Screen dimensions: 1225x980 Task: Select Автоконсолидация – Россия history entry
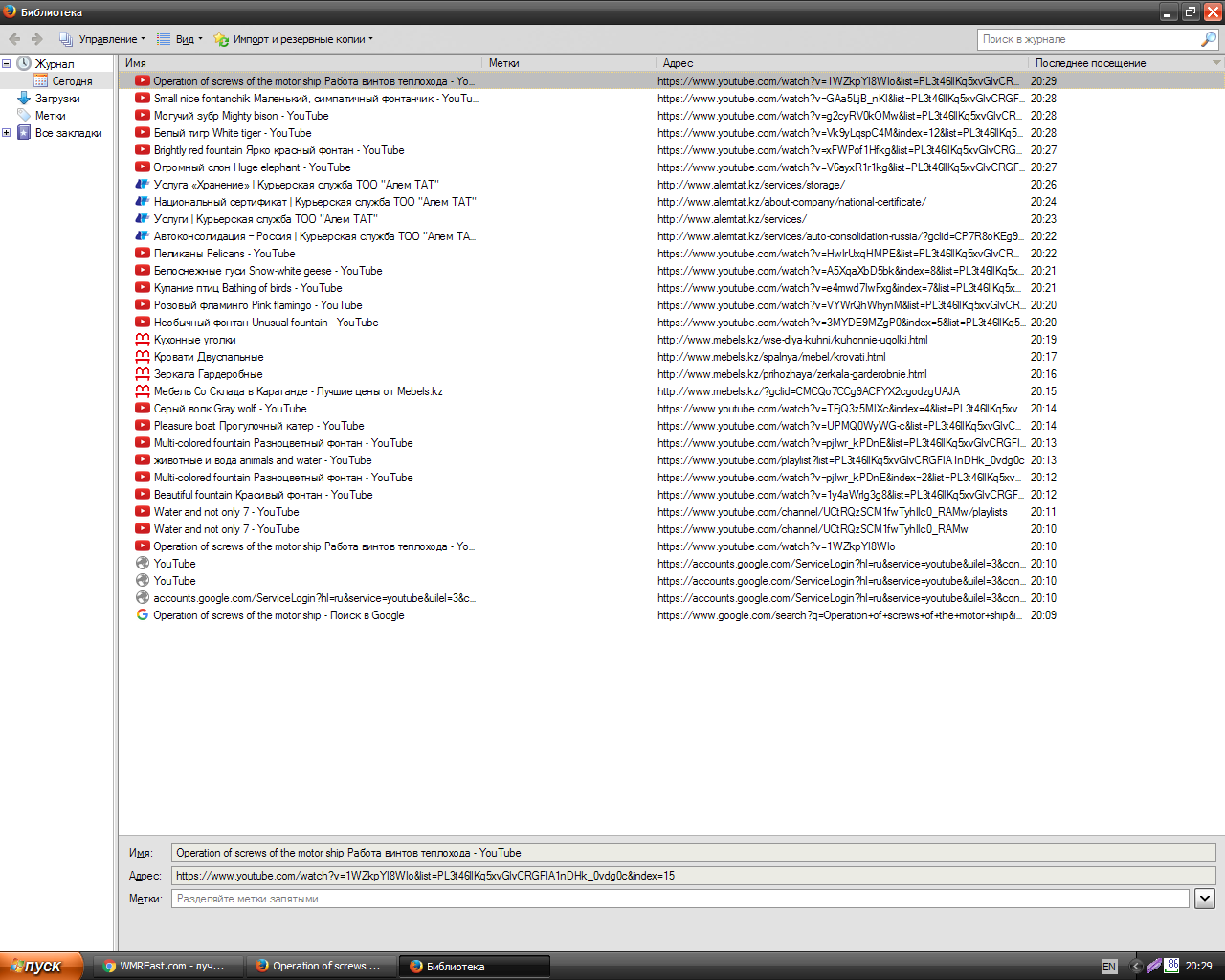tap(672, 236)
